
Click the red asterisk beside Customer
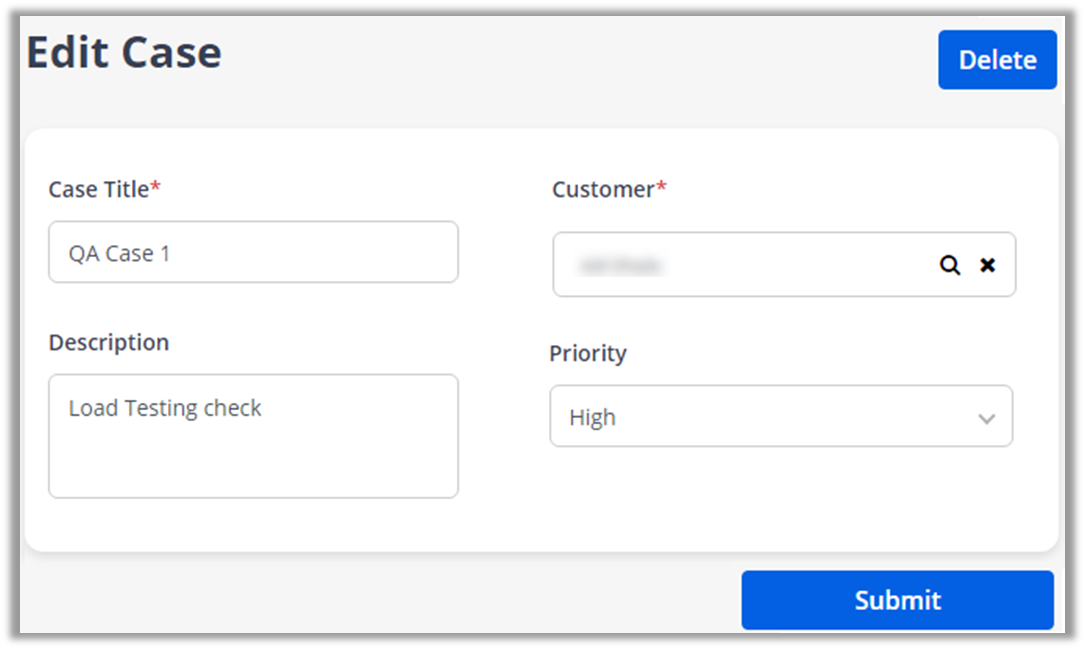(x=661, y=187)
